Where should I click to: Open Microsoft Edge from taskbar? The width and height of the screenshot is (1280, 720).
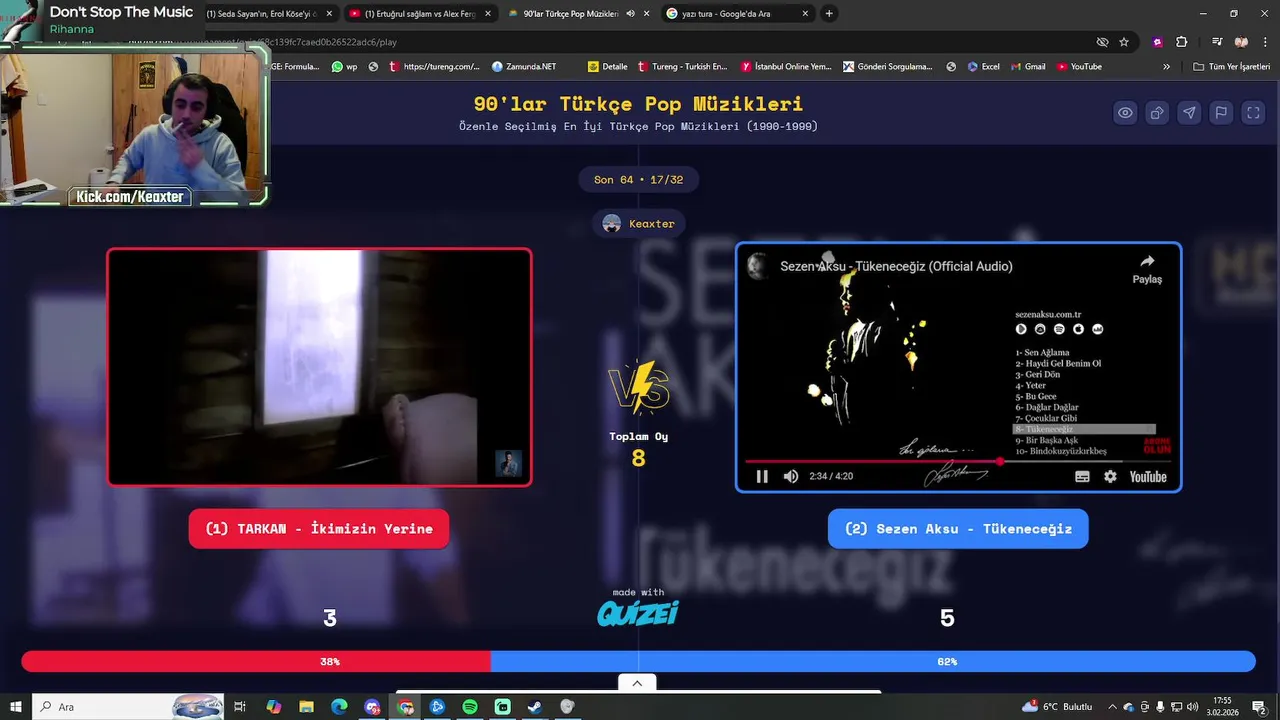(x=339, y=707)
